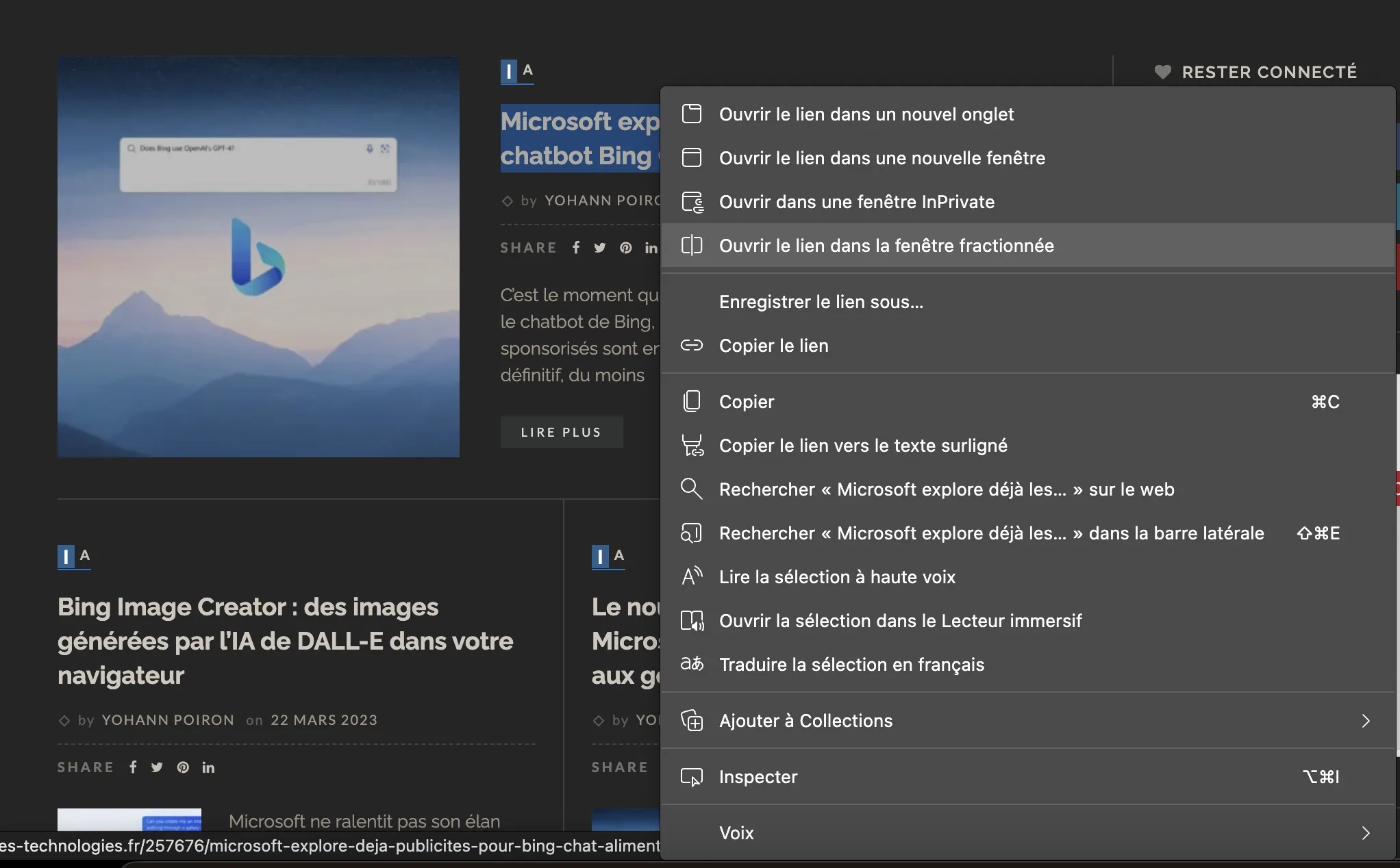The height and width of the screenshot is (868, 1400).
Task: Click the thumbnail beside Microsoft ne ralentit
Action: point(129,819)
